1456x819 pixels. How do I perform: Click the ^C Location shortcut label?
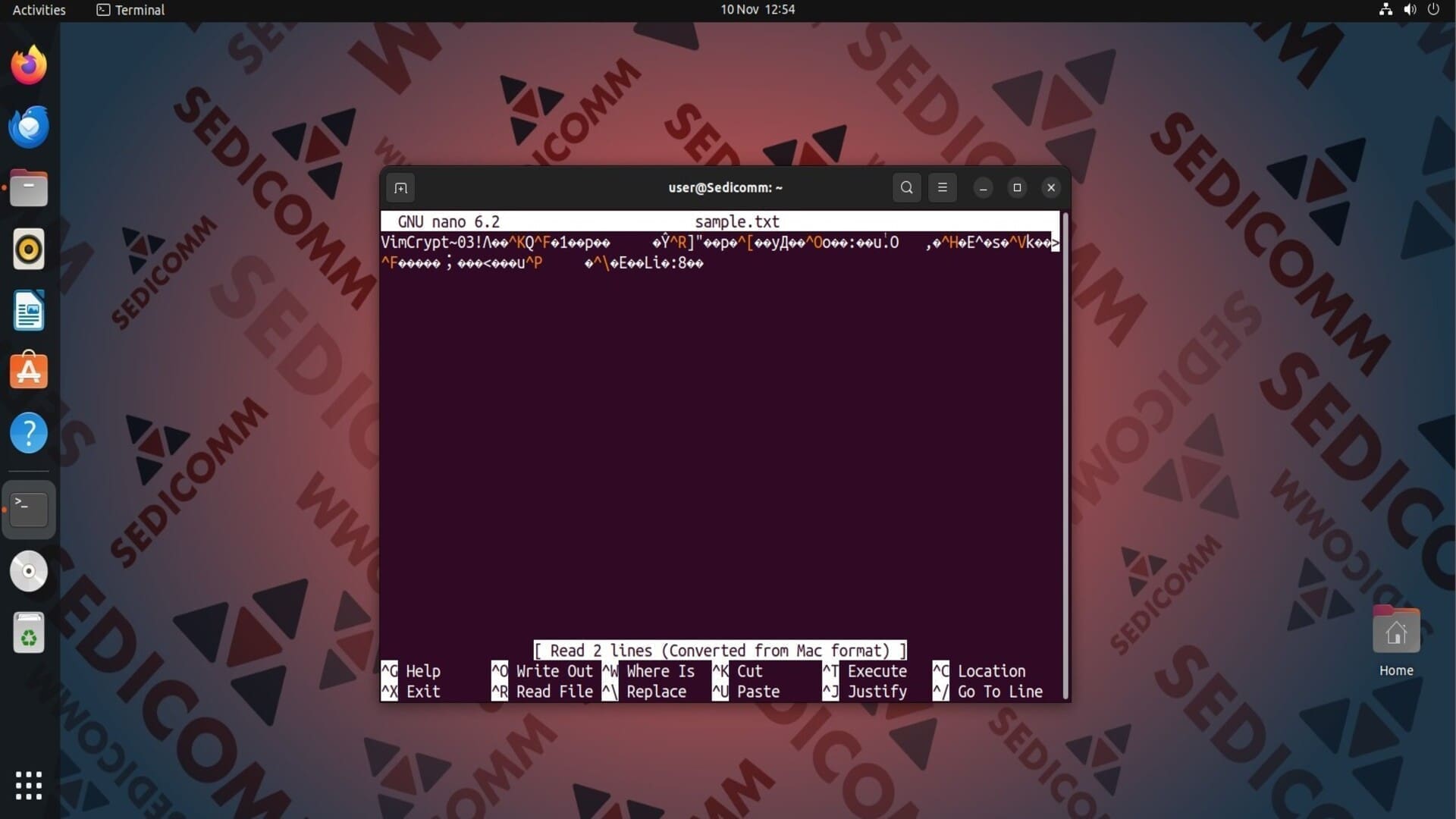[x=979, y=671]
